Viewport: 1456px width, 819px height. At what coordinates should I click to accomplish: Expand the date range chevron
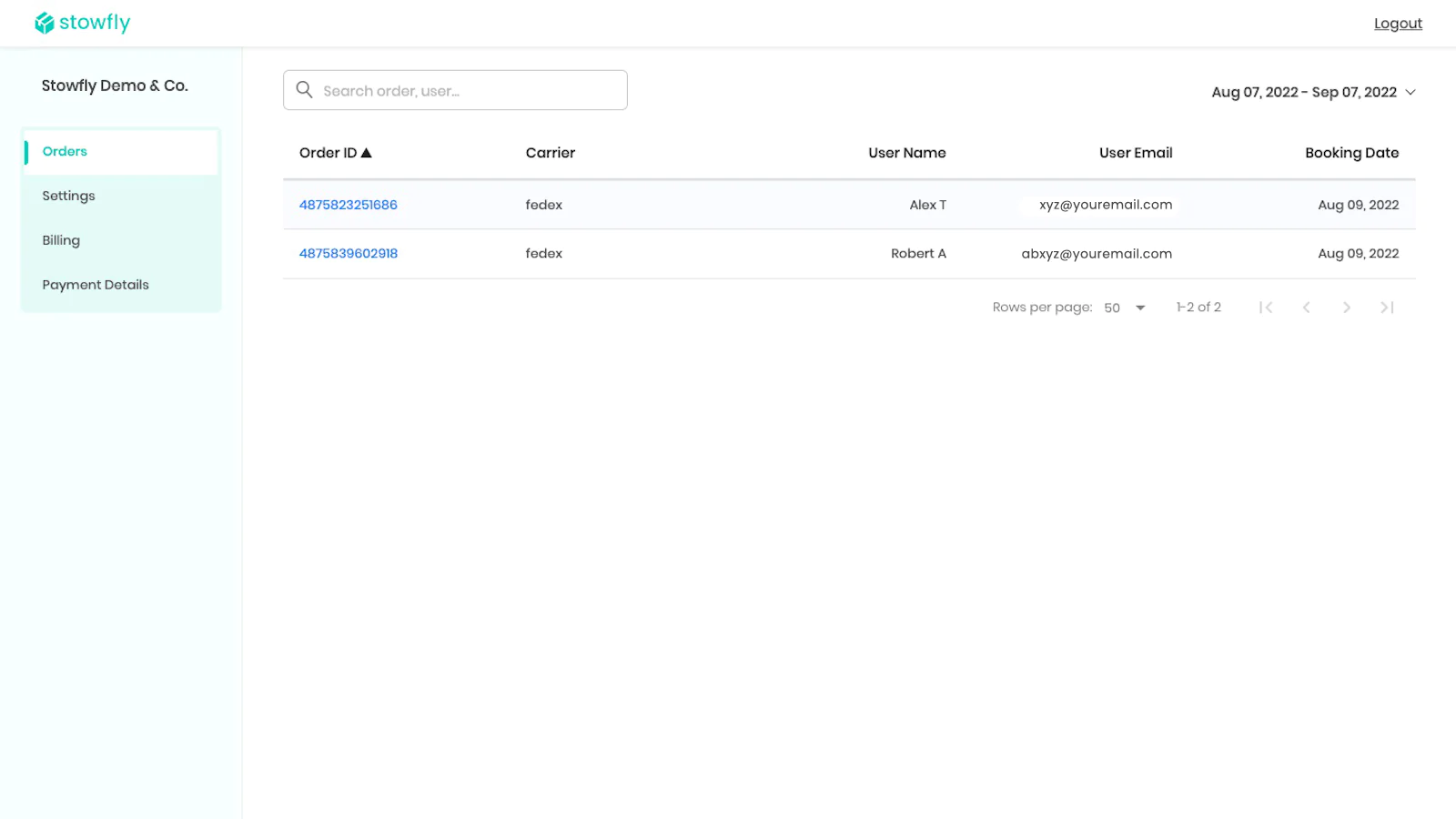pyautogui.click(x=1410, y=92)
